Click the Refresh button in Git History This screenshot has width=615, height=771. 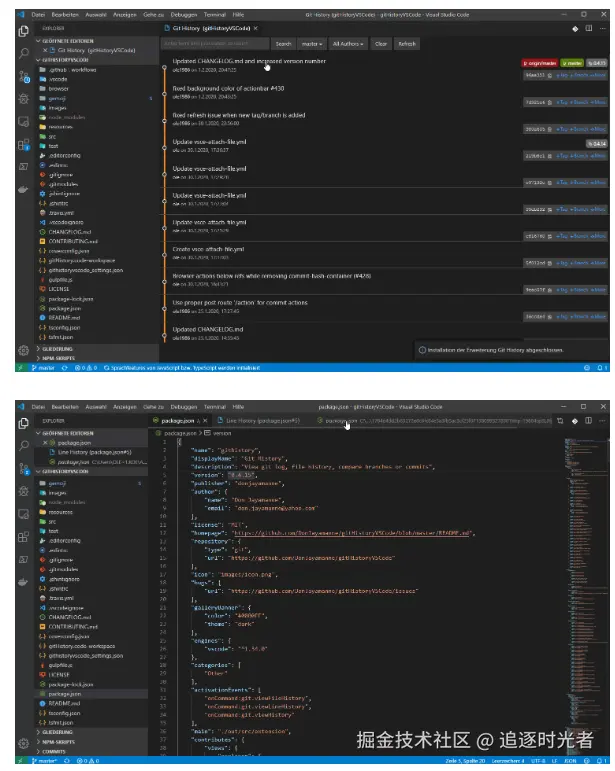[407, 44]
